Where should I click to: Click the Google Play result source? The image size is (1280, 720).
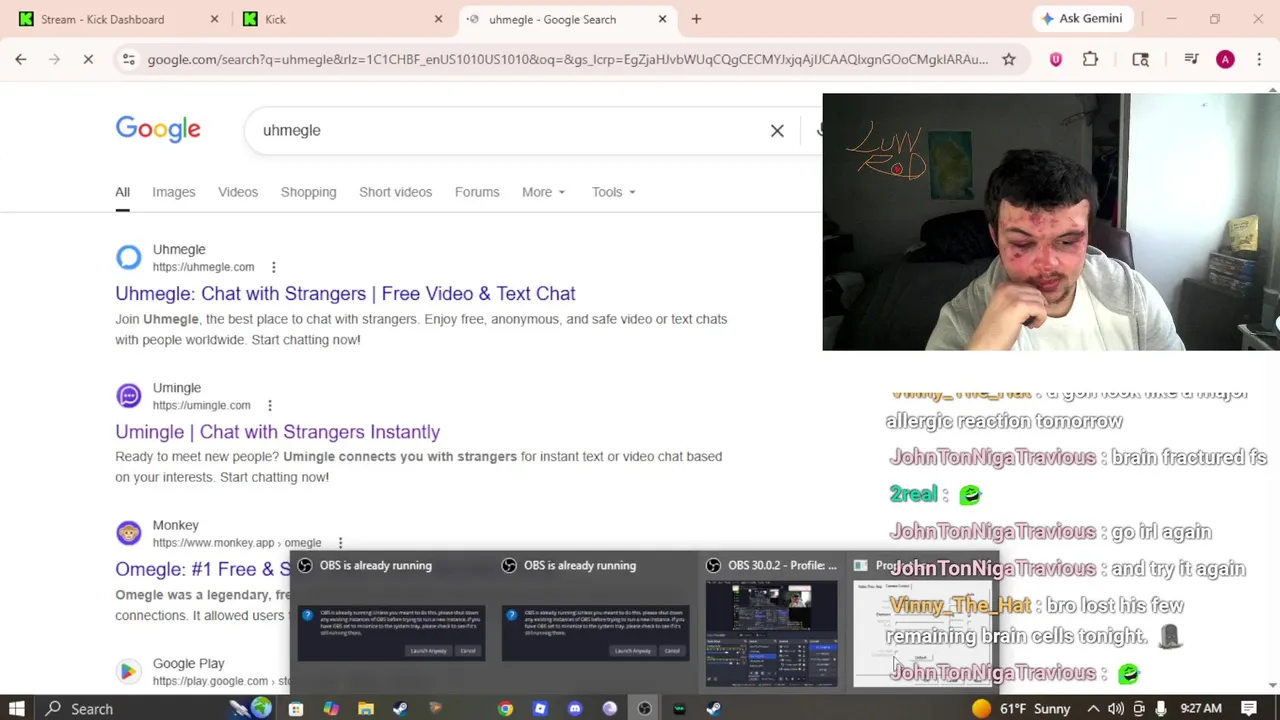188,663
